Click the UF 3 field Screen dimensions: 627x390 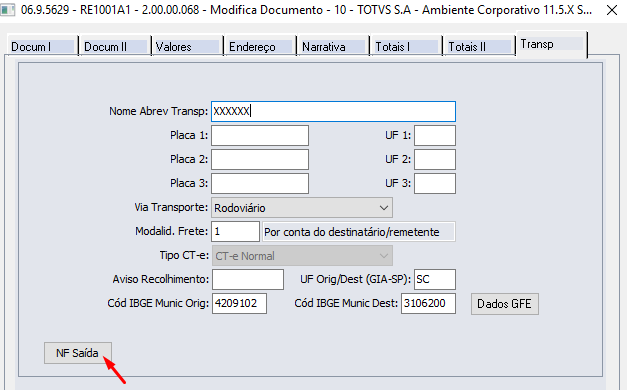435,184
